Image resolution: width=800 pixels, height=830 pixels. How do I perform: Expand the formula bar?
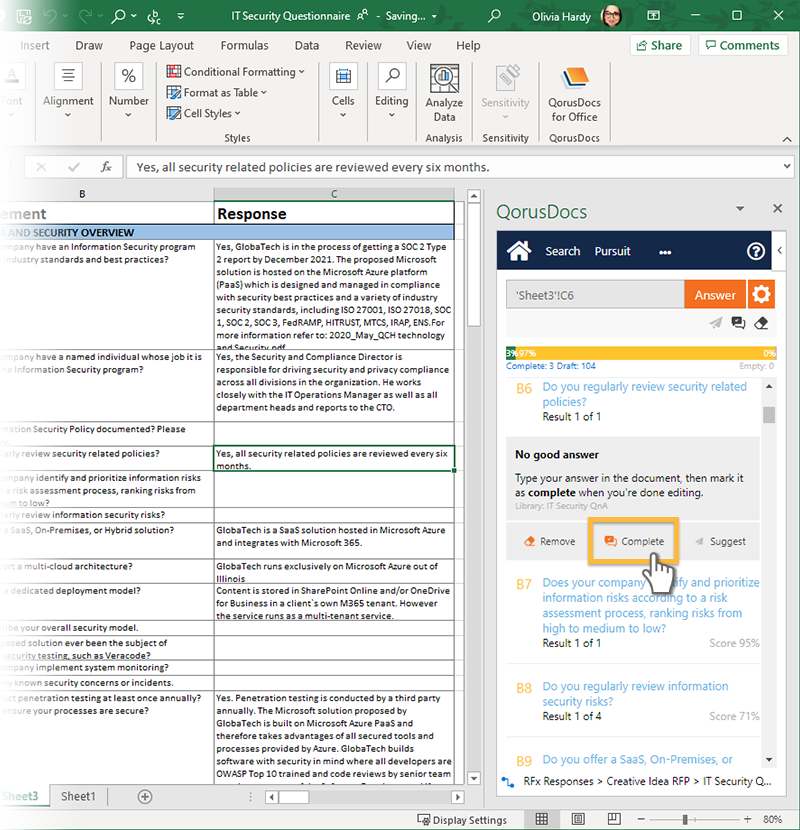tap(786, 167)
